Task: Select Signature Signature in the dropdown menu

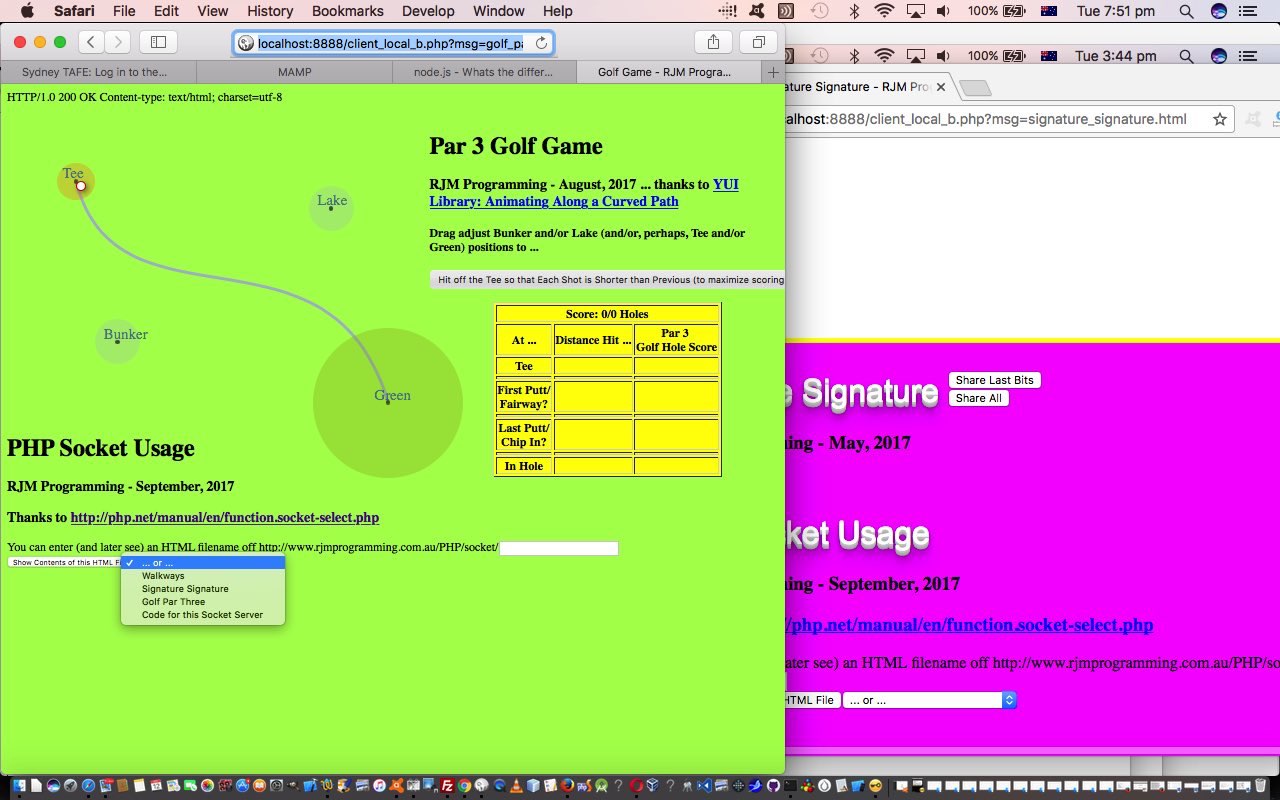Action: tap(184, 589)
